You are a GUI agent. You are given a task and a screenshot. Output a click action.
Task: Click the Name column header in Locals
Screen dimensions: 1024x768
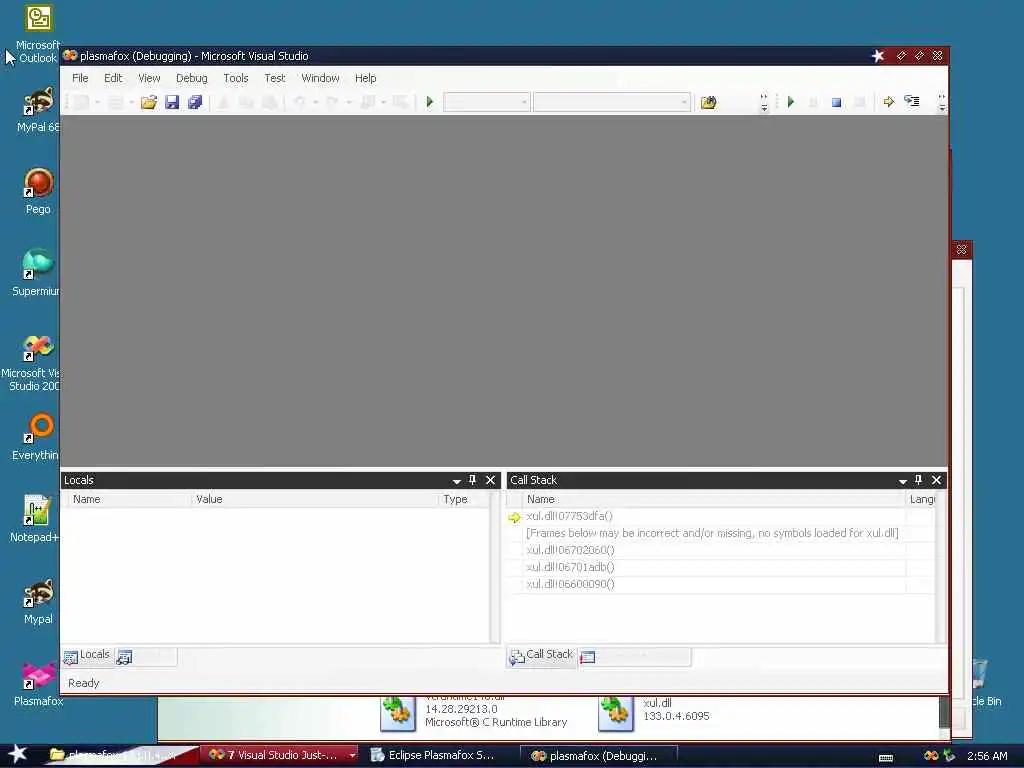click(x=129, y=500)
